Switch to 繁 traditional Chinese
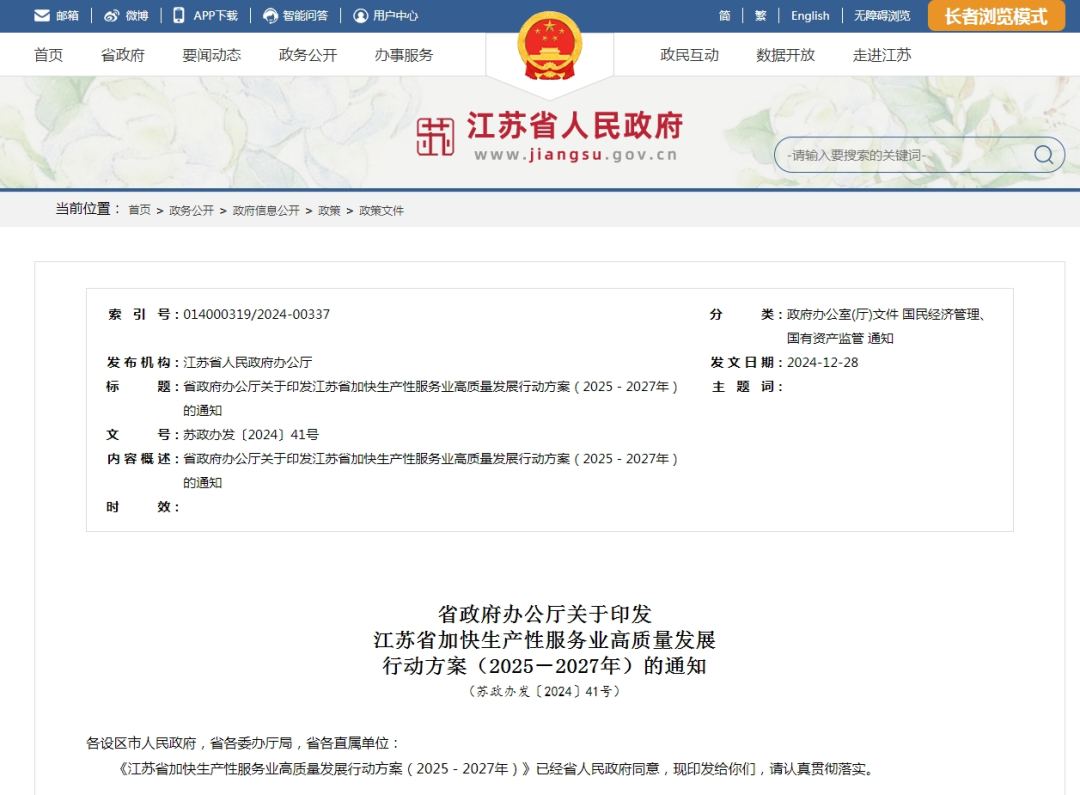 click(762, 15)
